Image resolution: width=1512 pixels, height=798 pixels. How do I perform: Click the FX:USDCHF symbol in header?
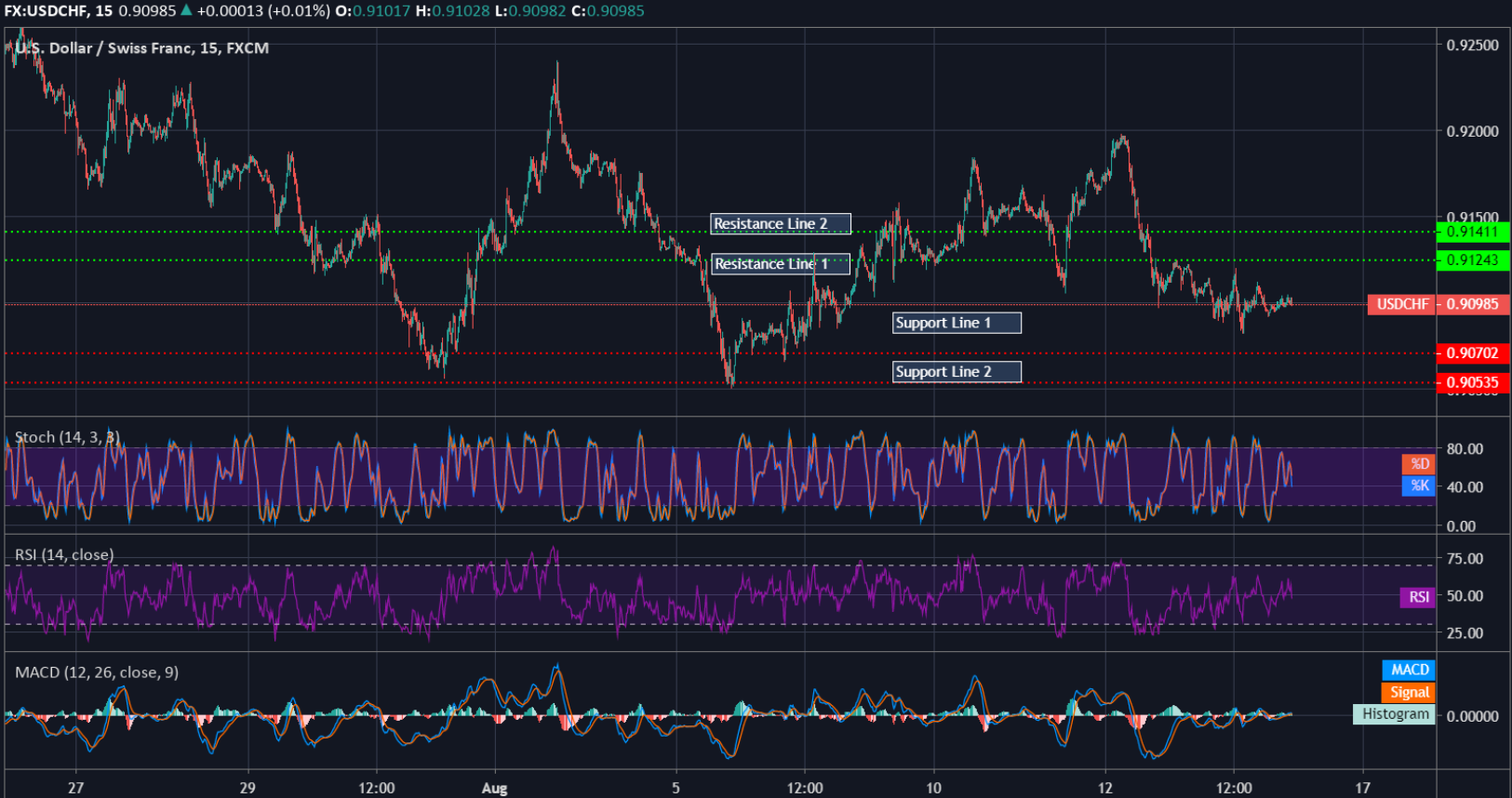pos(47,11)
